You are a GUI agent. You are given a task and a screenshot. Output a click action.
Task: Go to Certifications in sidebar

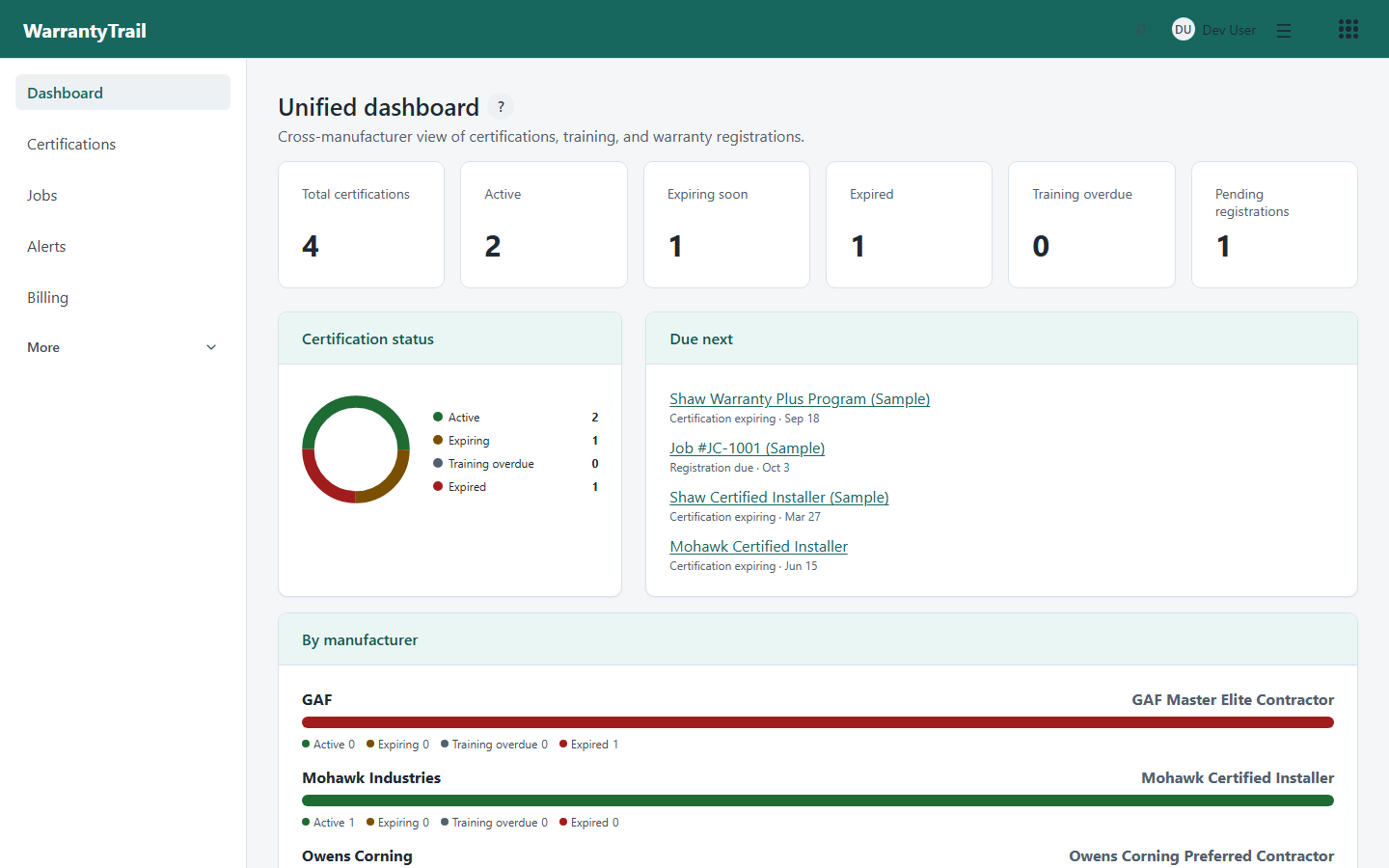pyautogui.click(x=123, y=144)
